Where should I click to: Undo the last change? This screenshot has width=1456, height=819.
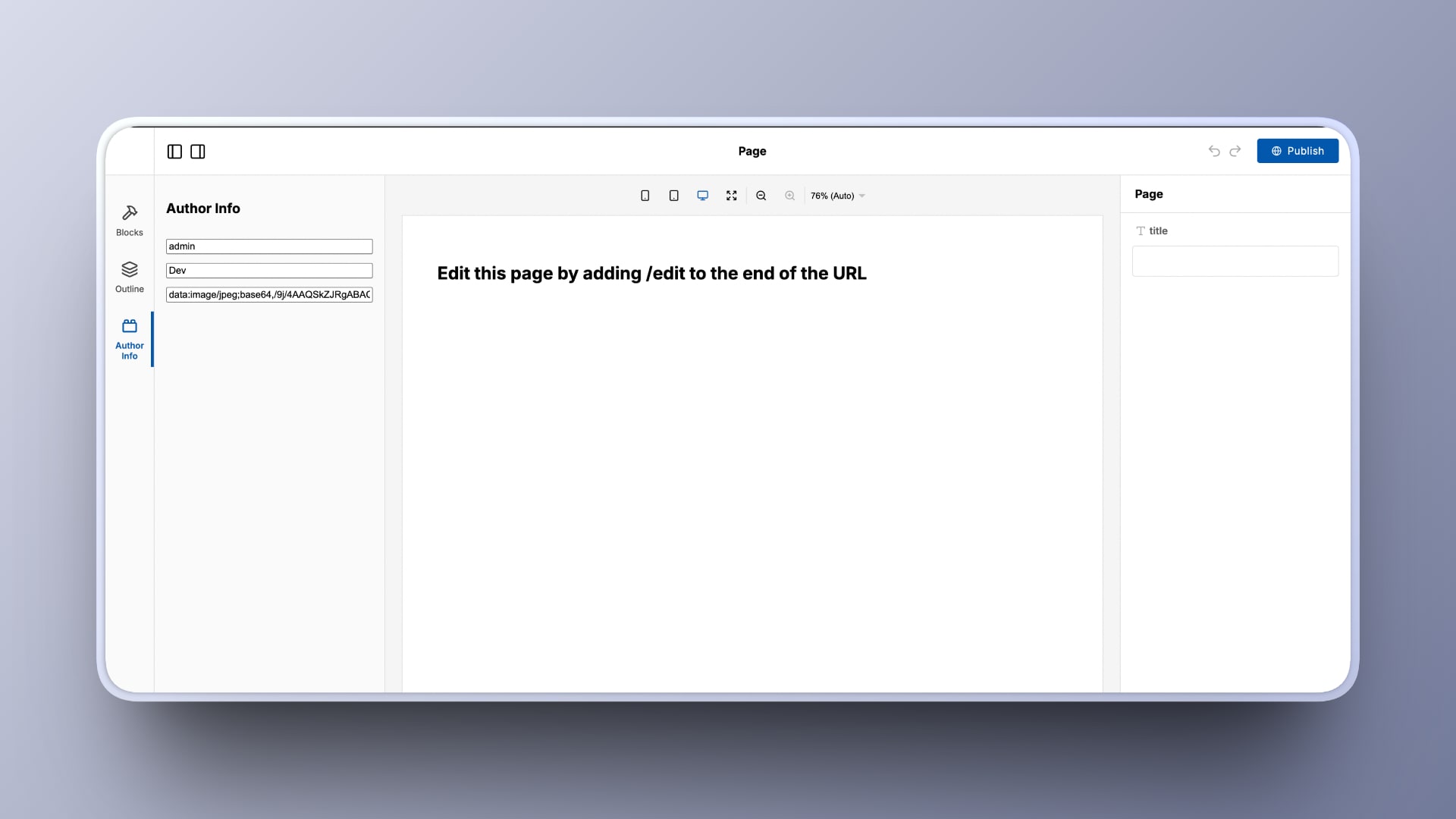(1214, 151)
